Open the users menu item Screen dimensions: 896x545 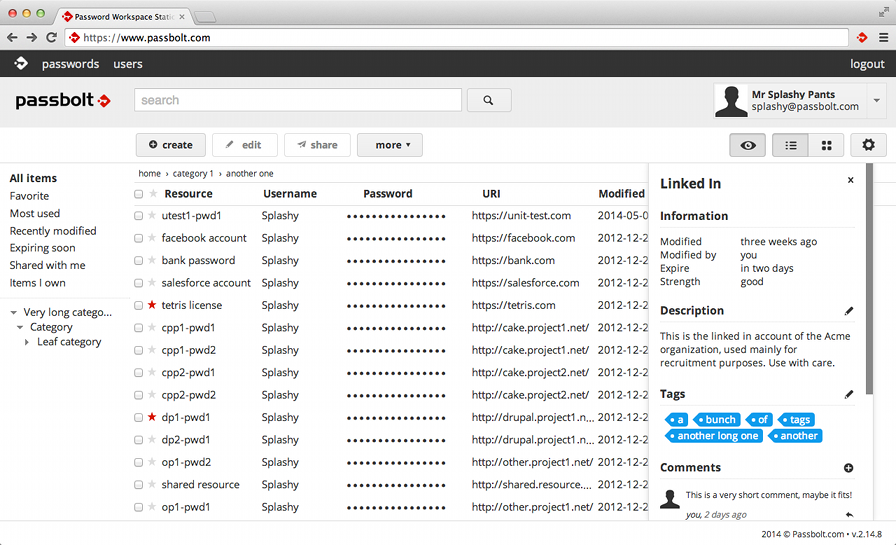pyautogui.click(x=128, y=64)
